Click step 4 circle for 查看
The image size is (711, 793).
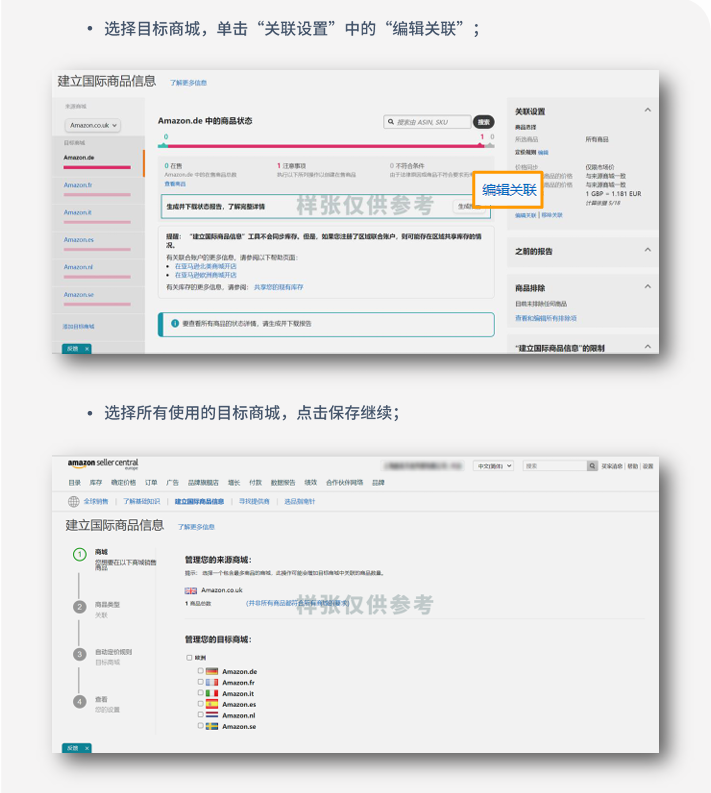pos(79,702)
